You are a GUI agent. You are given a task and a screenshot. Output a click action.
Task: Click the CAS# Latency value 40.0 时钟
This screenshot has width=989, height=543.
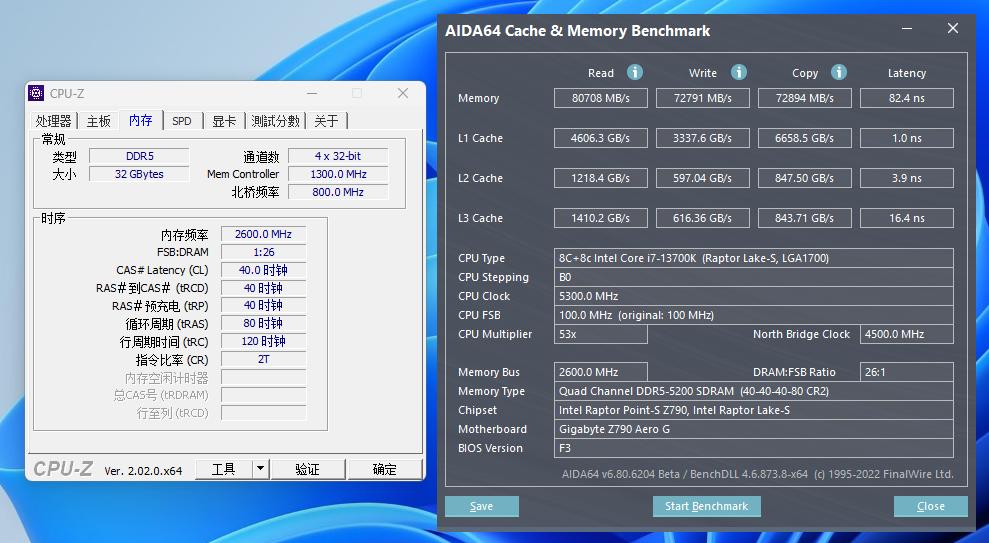tap(264, 270)
